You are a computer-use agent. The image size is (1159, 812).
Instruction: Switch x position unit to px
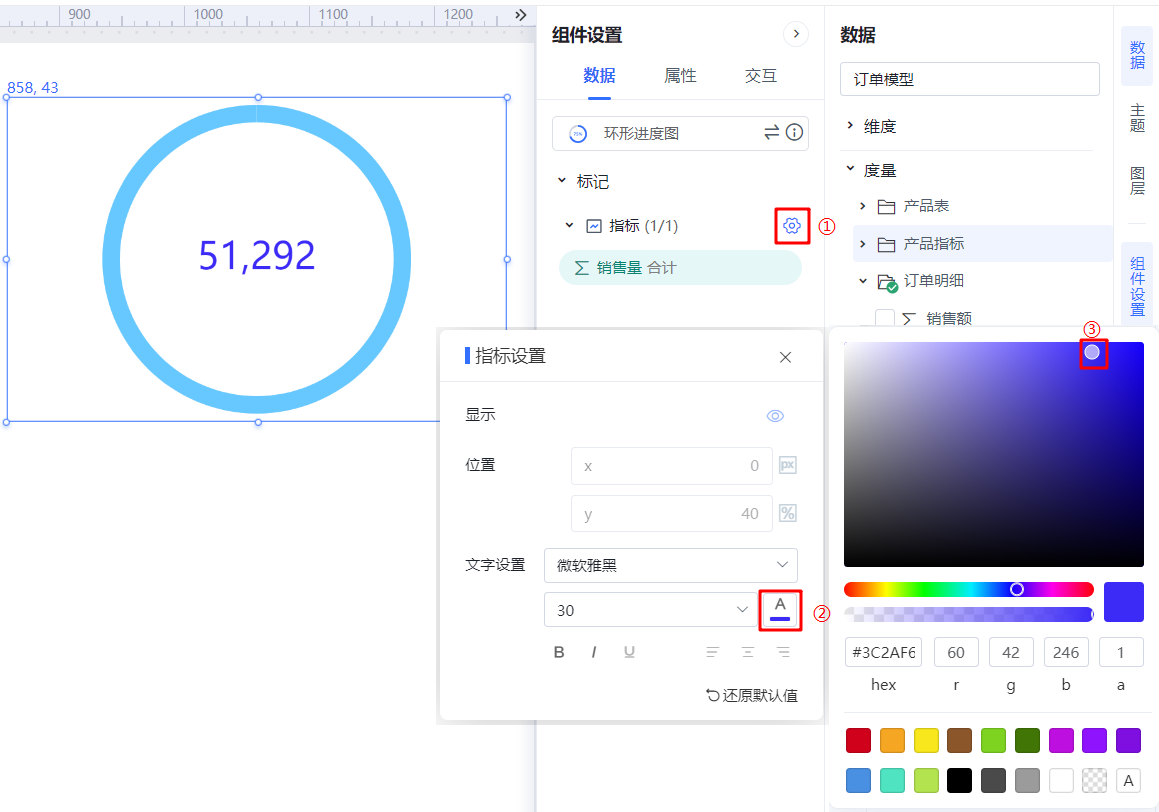pos(788,465)
